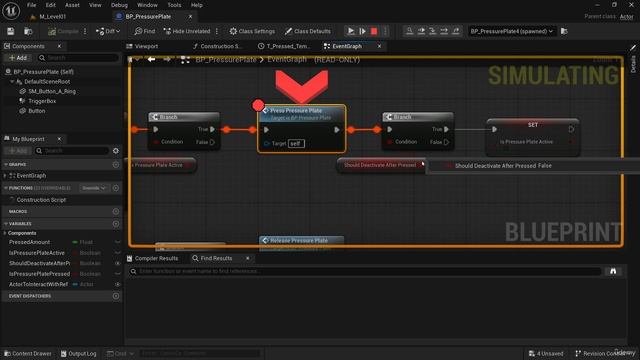640x360 pixels.
Task: Add a new macro via Macros plus icon
Action: [116, 211]
